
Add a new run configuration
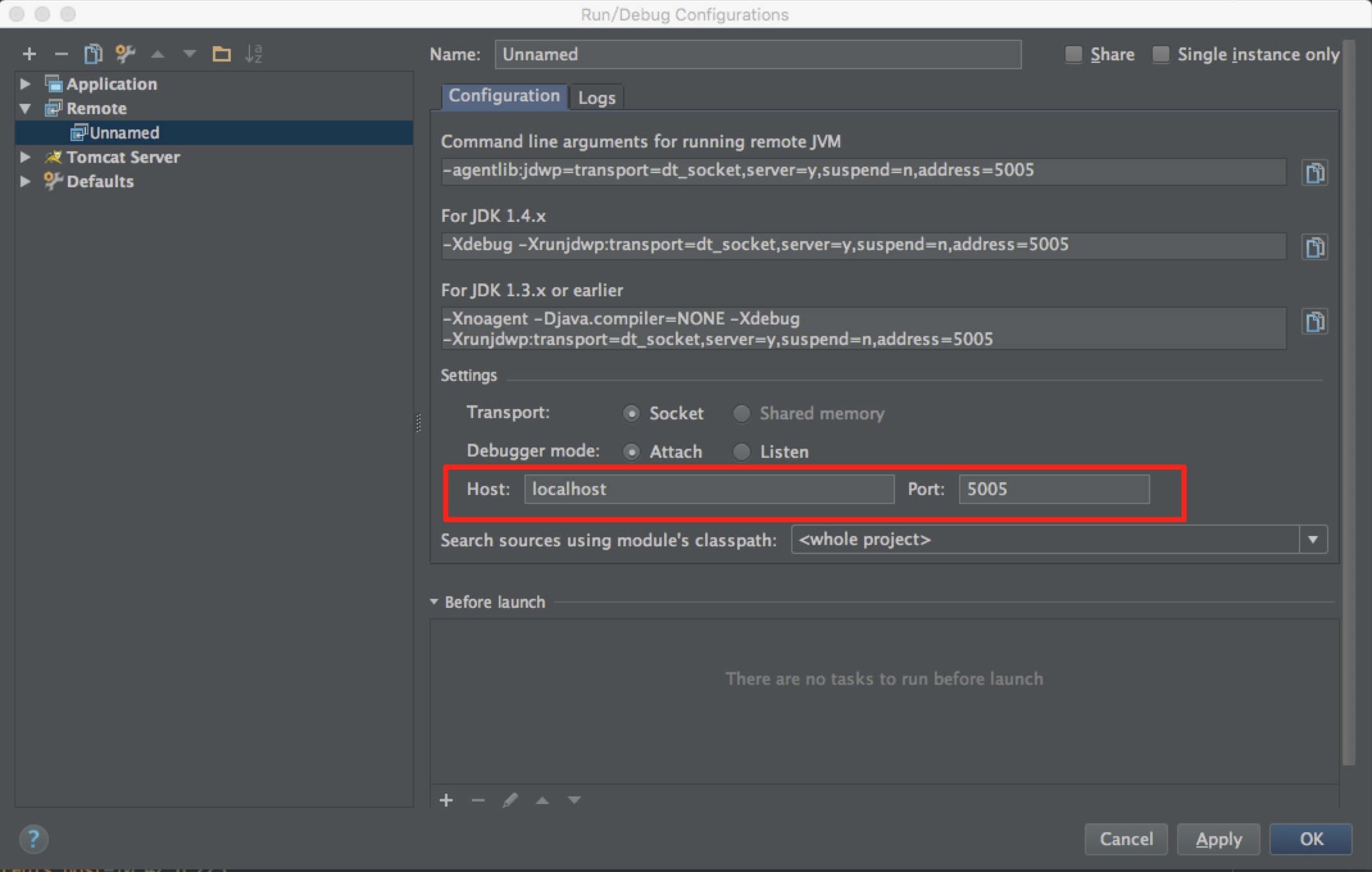(x=29, y=54)
